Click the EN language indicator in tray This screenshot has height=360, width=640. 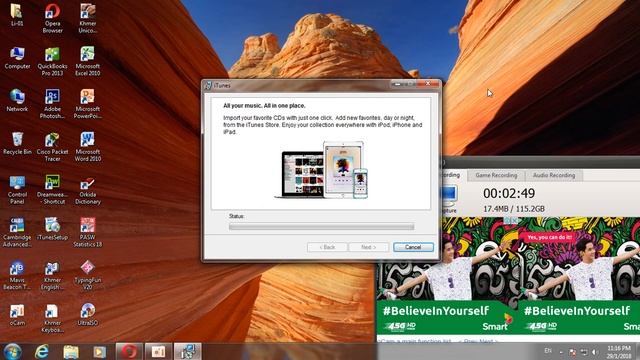[548, 351]
